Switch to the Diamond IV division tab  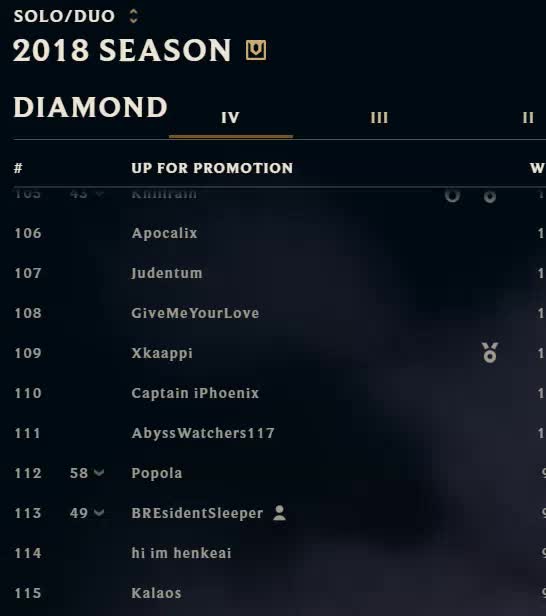pos(231,118)
